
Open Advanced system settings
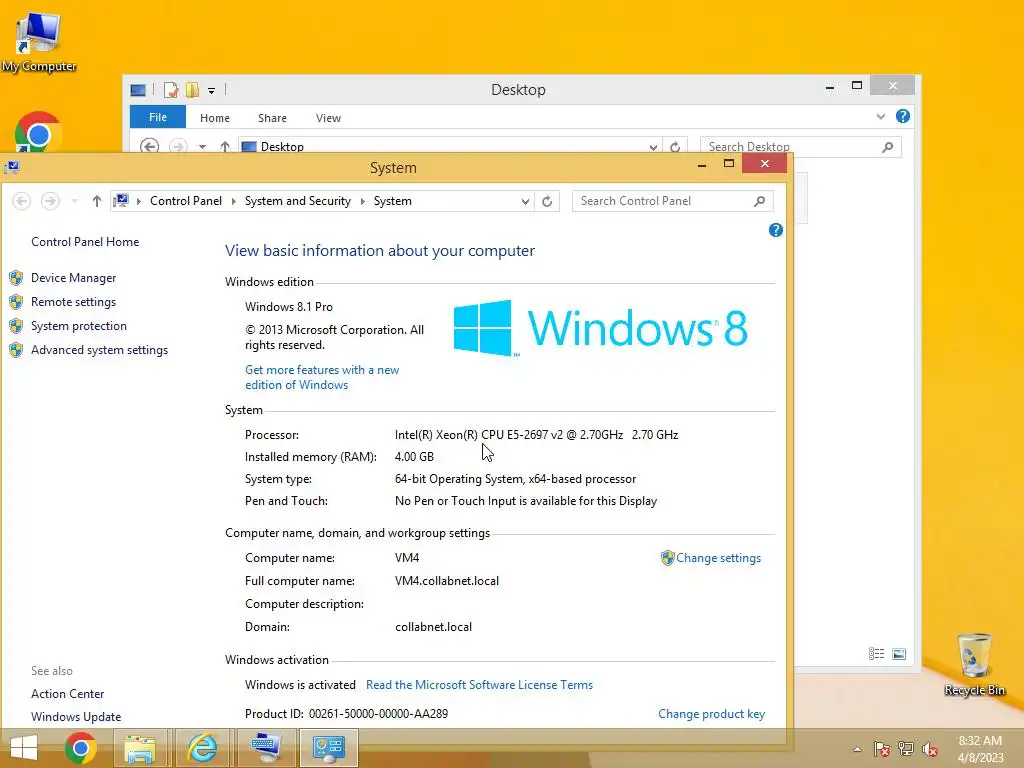[99, 350]
